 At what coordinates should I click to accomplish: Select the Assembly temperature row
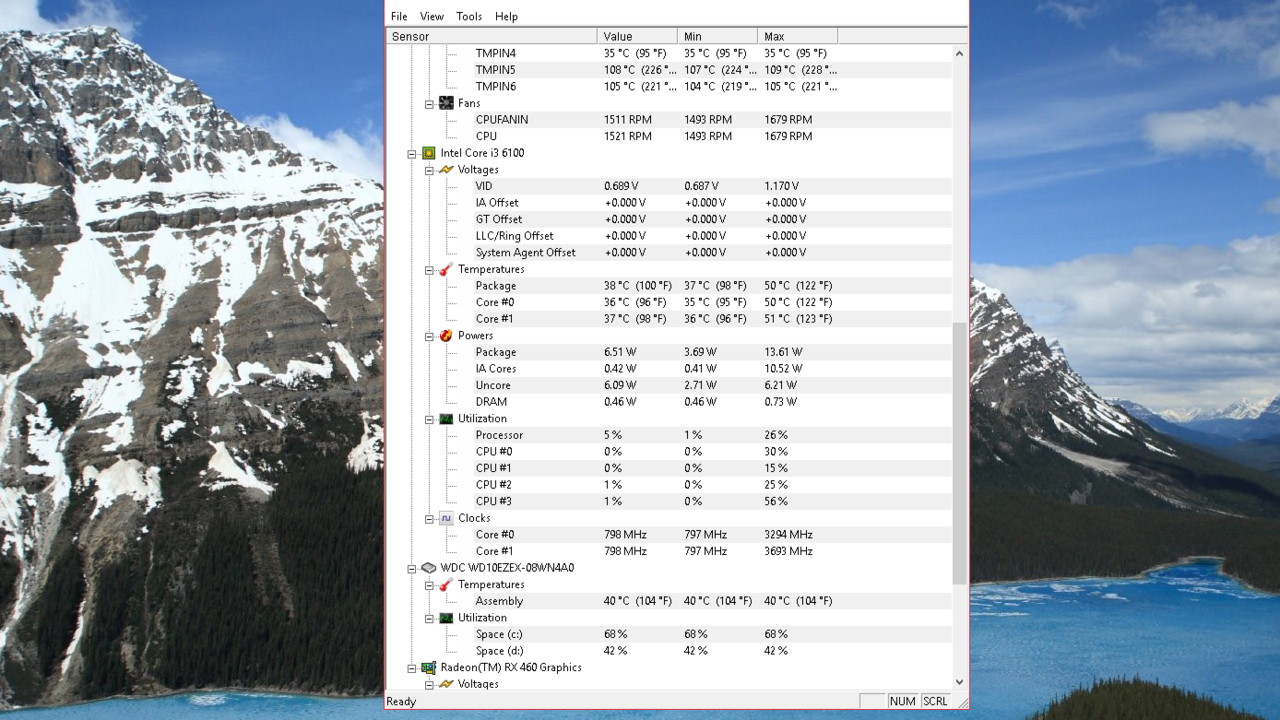point(669,601)
